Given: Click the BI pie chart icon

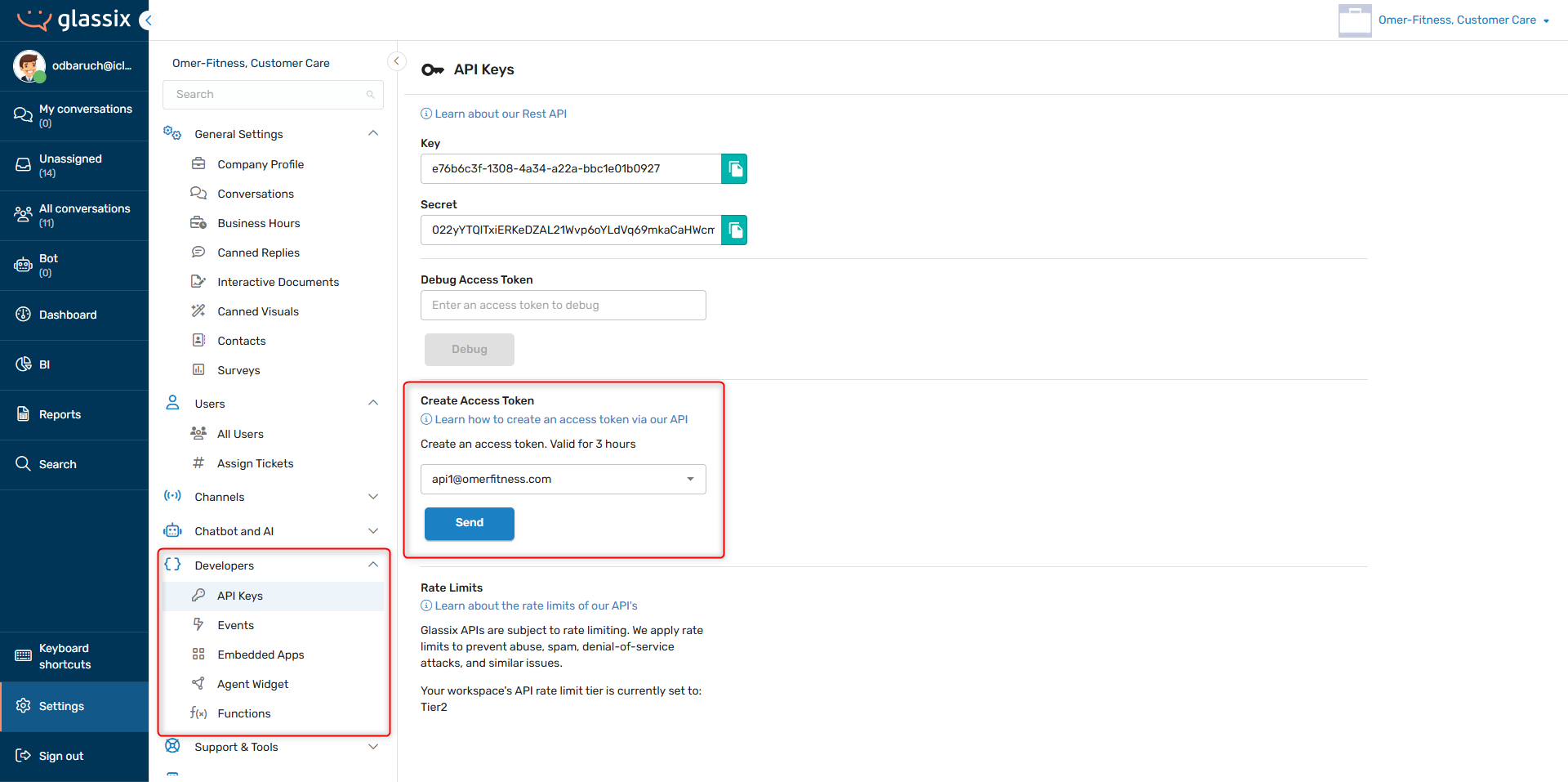Looking at the screenshot, I should [23, 364].
